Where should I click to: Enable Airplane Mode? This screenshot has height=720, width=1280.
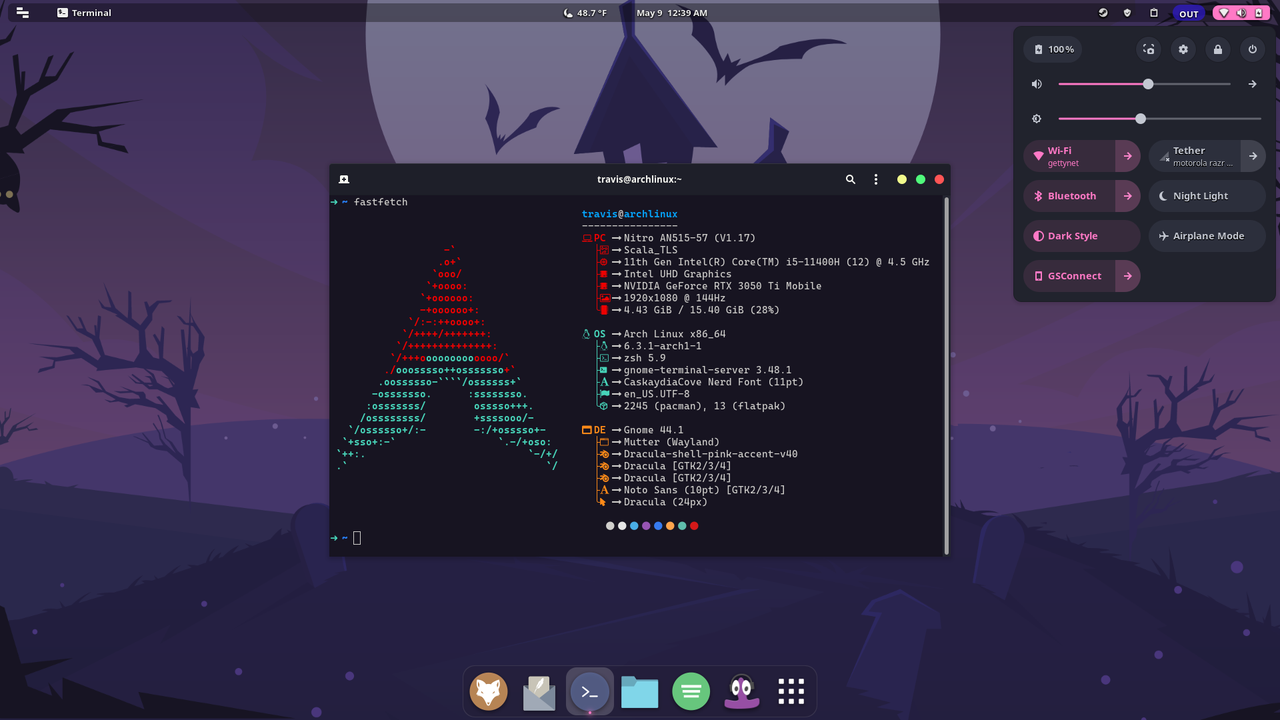[1207, 236]
